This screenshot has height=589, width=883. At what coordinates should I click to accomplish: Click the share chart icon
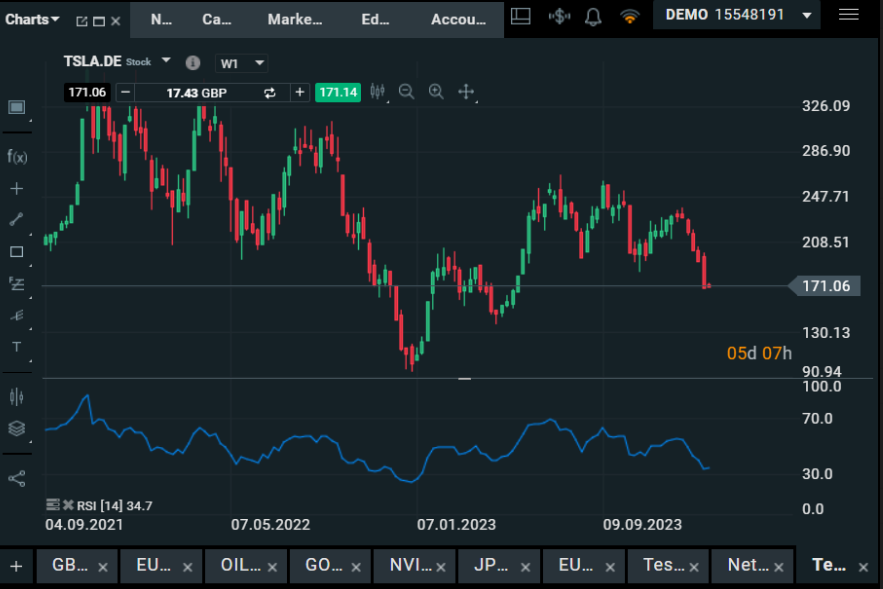coord(16,478)
